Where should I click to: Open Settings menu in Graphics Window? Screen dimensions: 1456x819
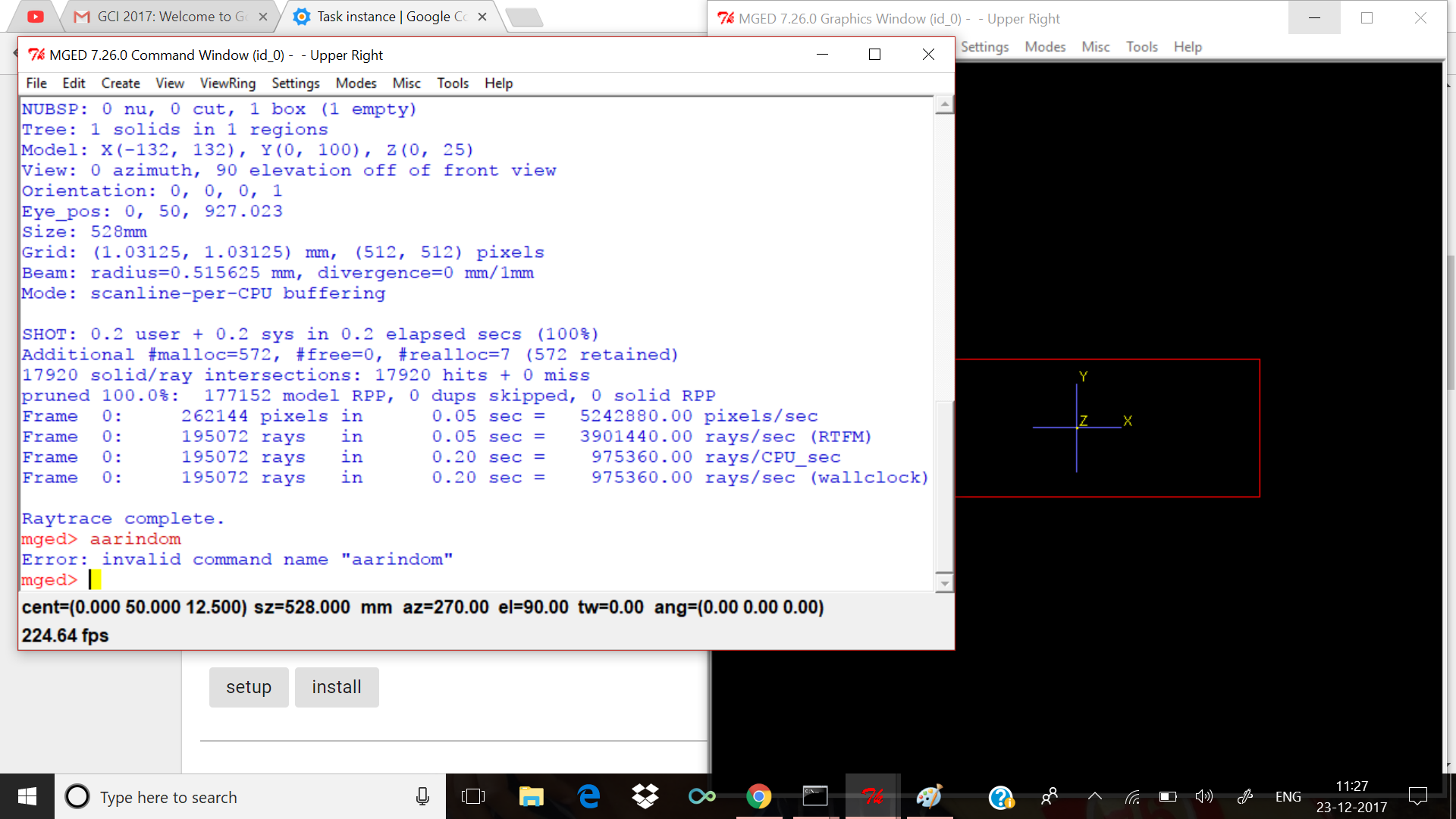tap(985, 47)
